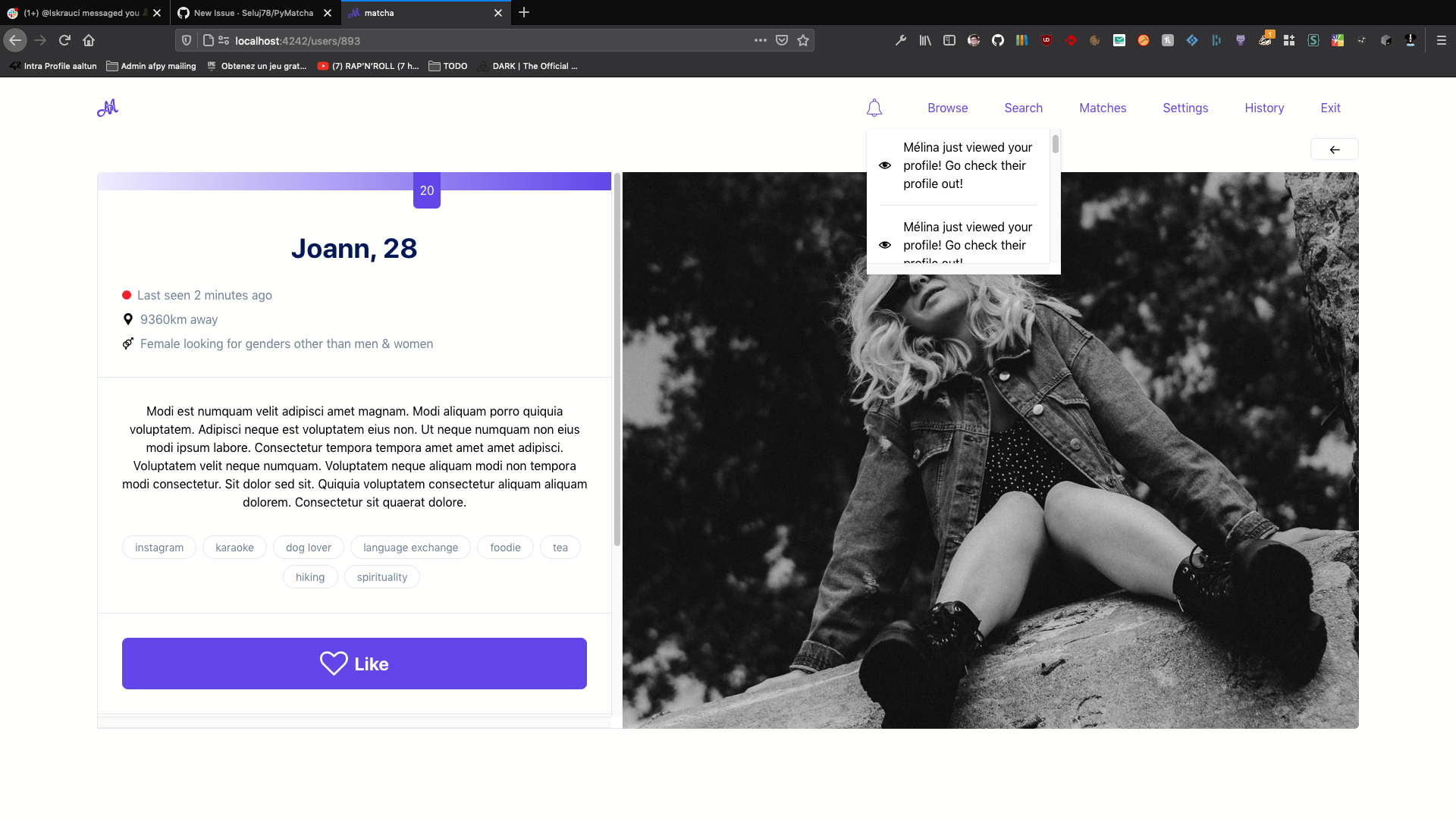Open Firefox hamburger menu
Image resolution: width=1456 pixels, height=819 pixels.
(1441, 40)
